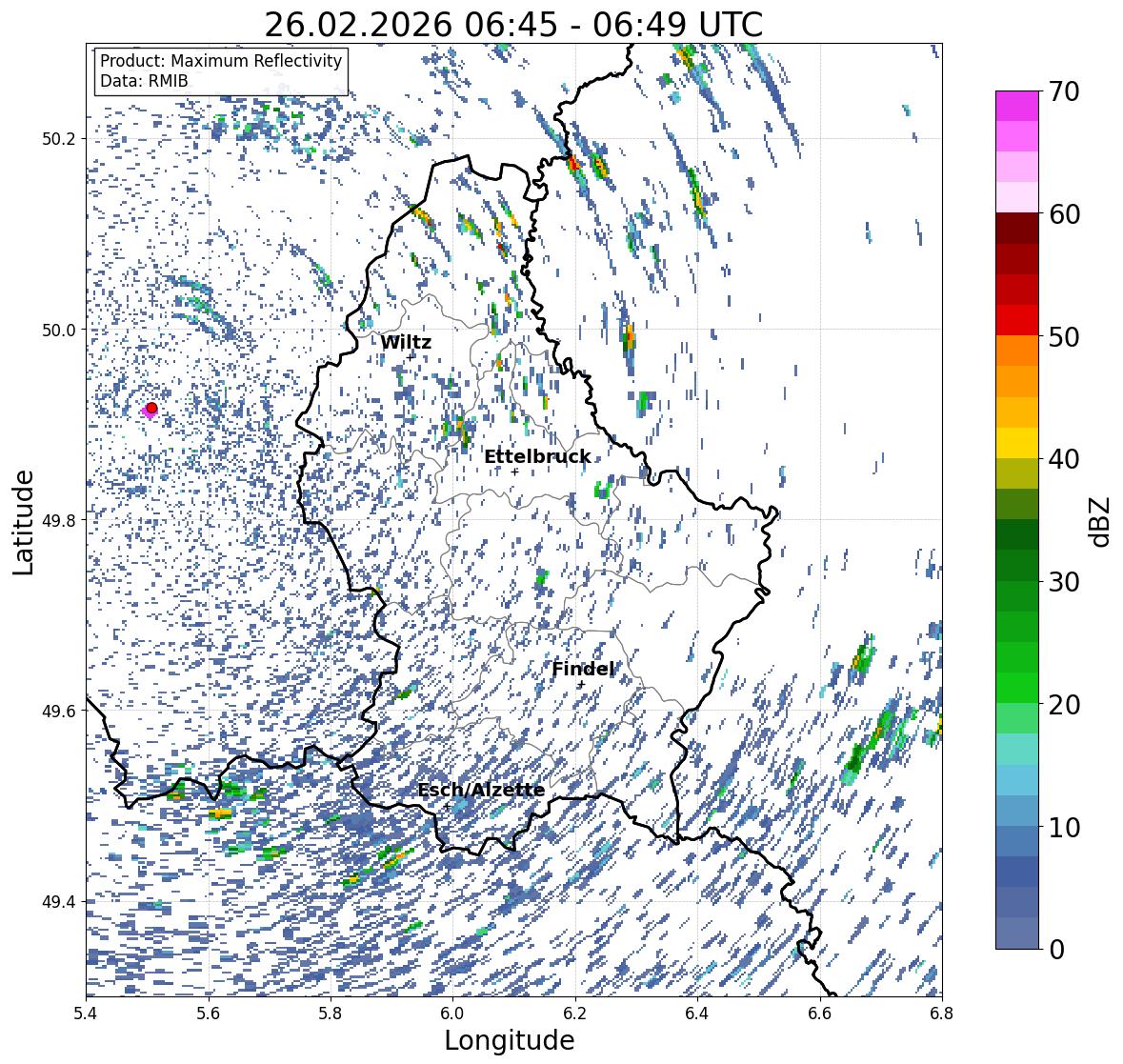Click the 0 tick on the colorbar

[x=1056, y=950]
